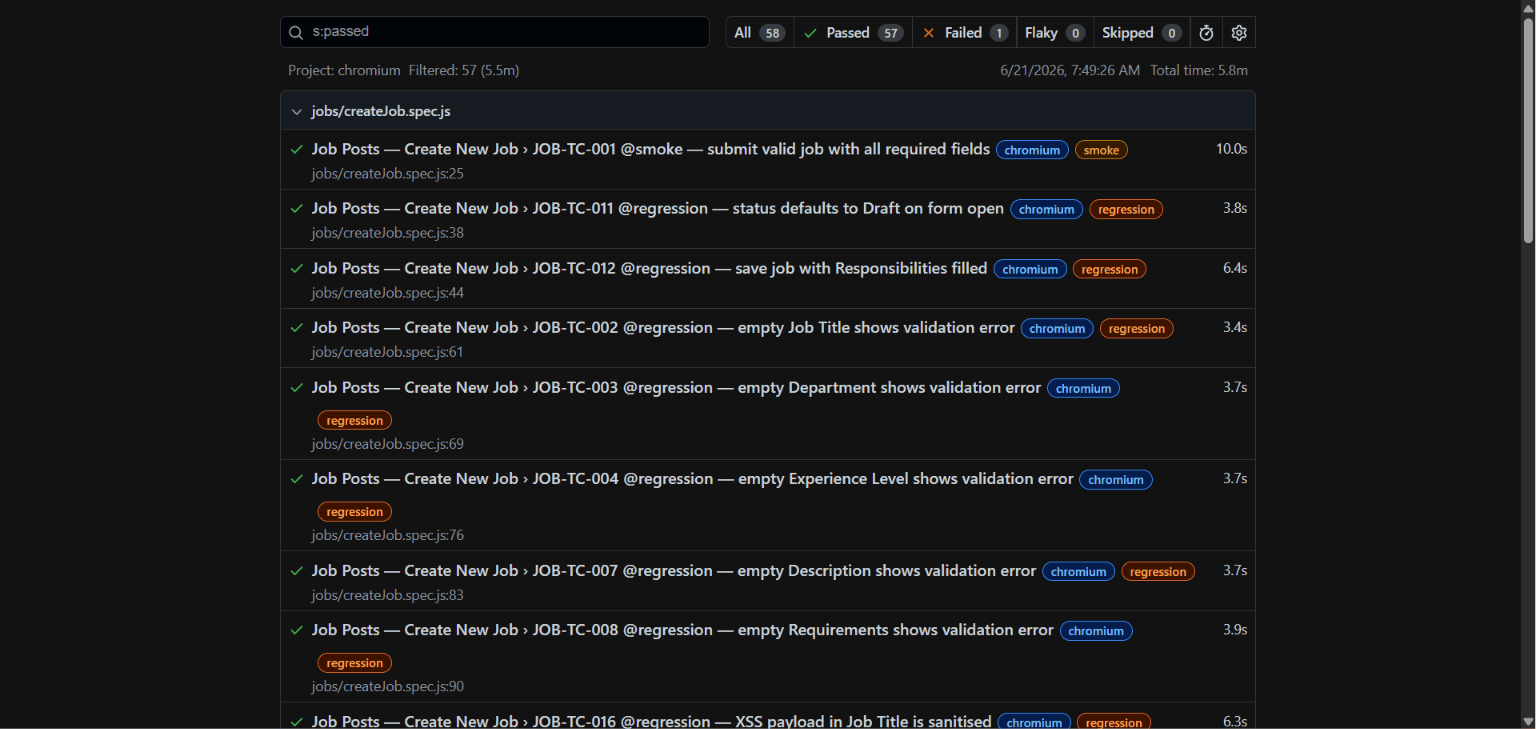The width and height of the screenshot is (1536, 729).
Task: Open test JOB-TC-016 XSS payload in Job Title
Action: (x=652, y=721)
